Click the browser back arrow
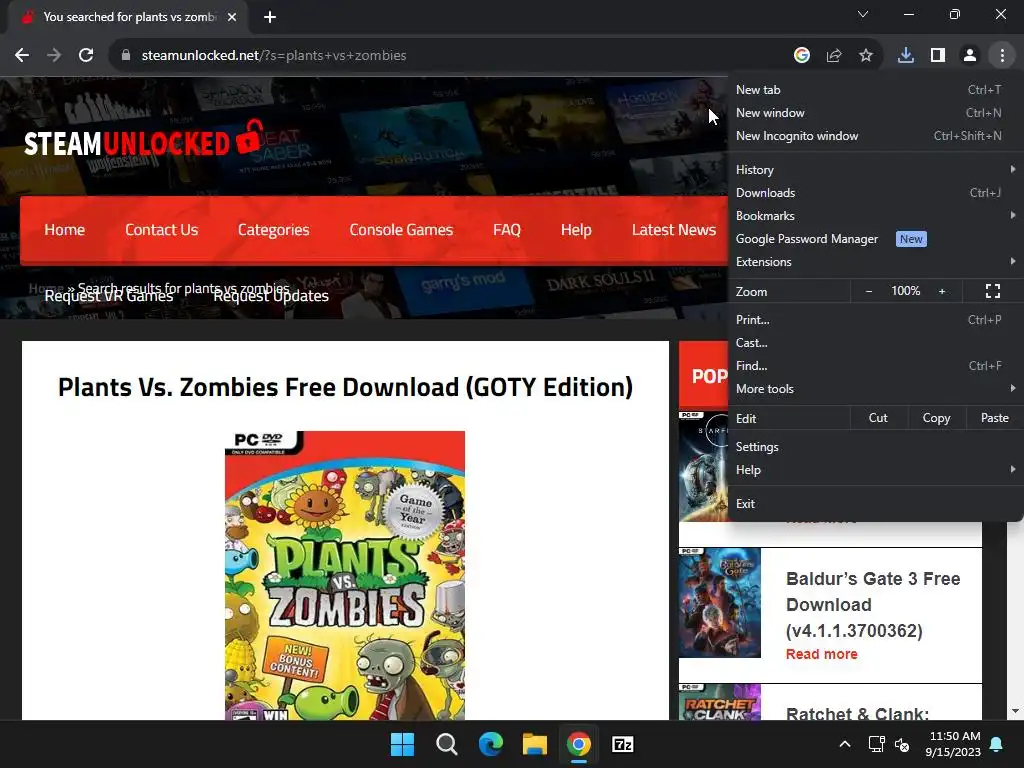 22,56
